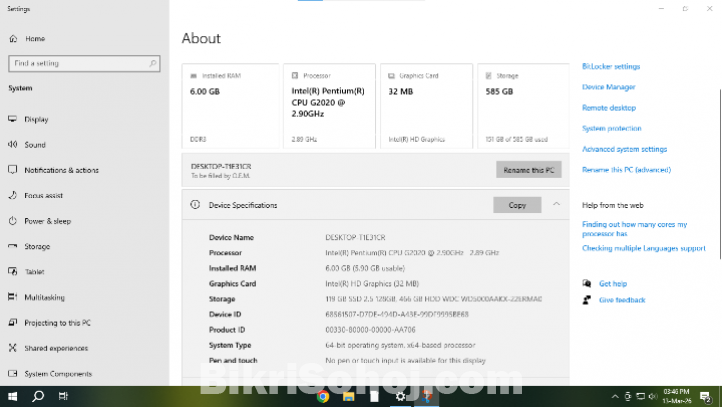Open Power & sleep settings

coord(47,221)
